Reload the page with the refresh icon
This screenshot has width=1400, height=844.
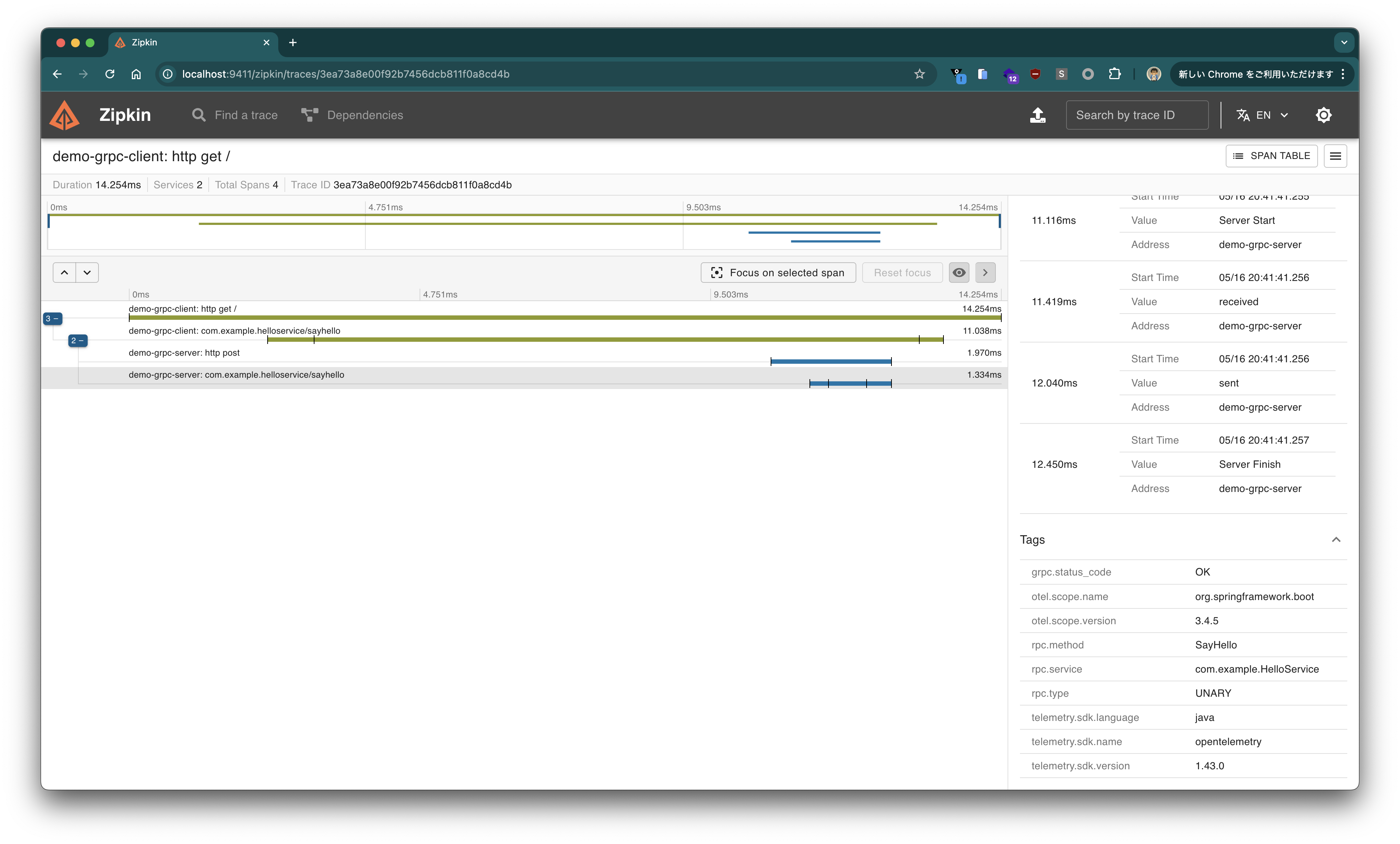pyautogui.click(x=110, y=74)
